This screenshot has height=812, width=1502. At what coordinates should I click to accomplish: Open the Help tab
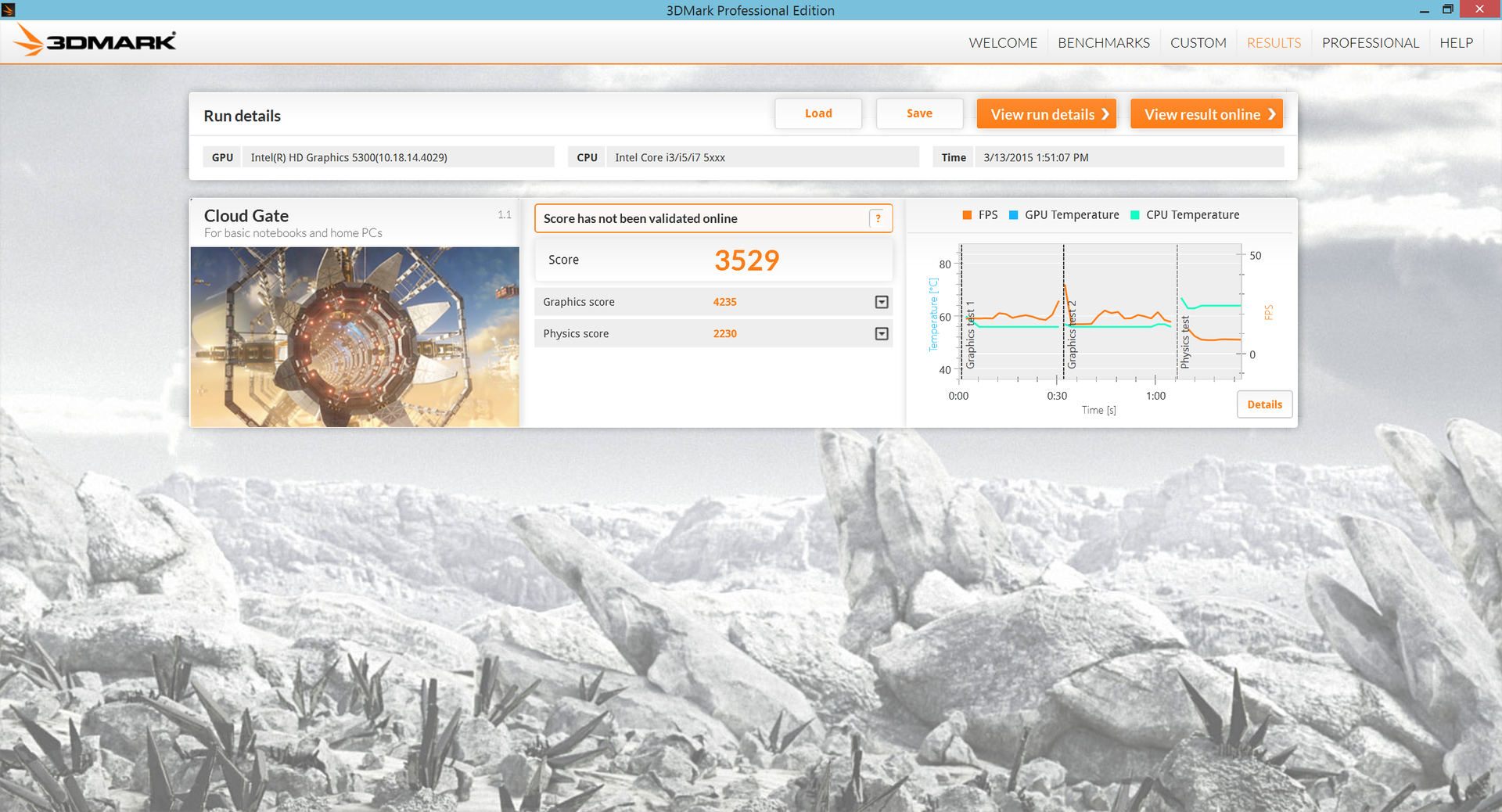click(1457, 43)
